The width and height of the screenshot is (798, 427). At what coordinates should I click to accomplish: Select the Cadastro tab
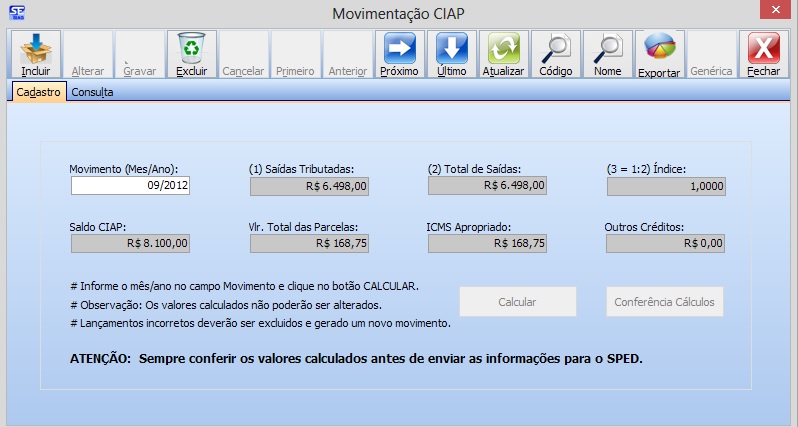coord(39,92)
